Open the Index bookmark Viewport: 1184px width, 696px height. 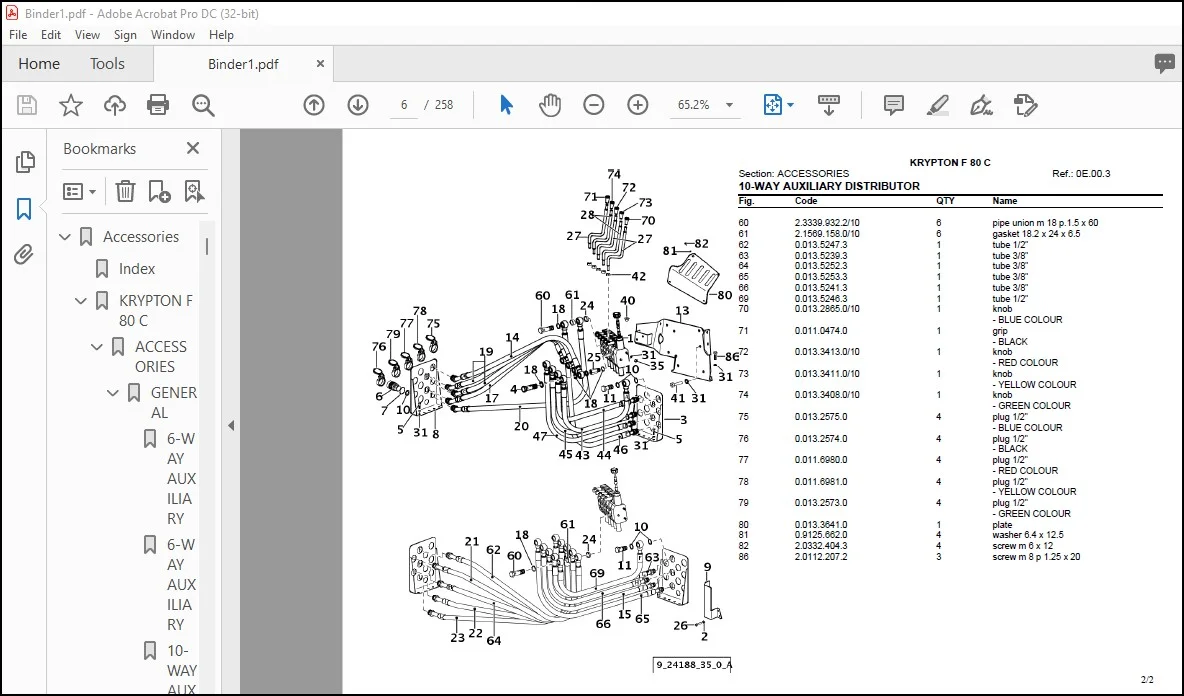[137, 269]
